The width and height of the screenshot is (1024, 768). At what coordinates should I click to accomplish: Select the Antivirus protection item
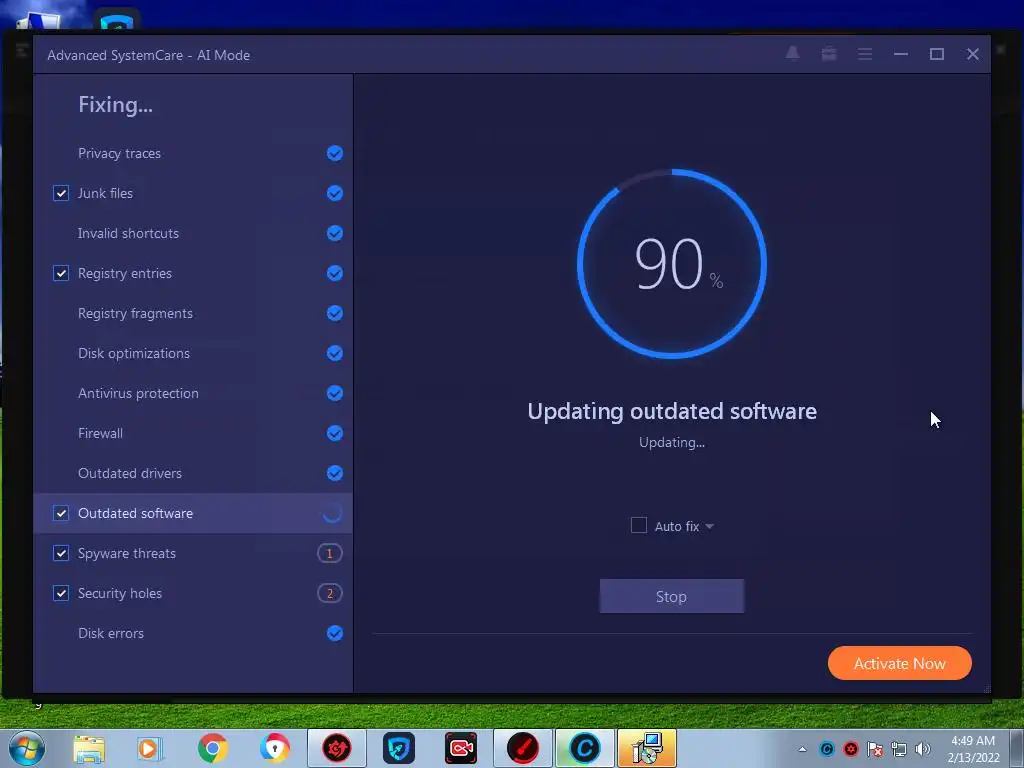[x=193, y=393]
